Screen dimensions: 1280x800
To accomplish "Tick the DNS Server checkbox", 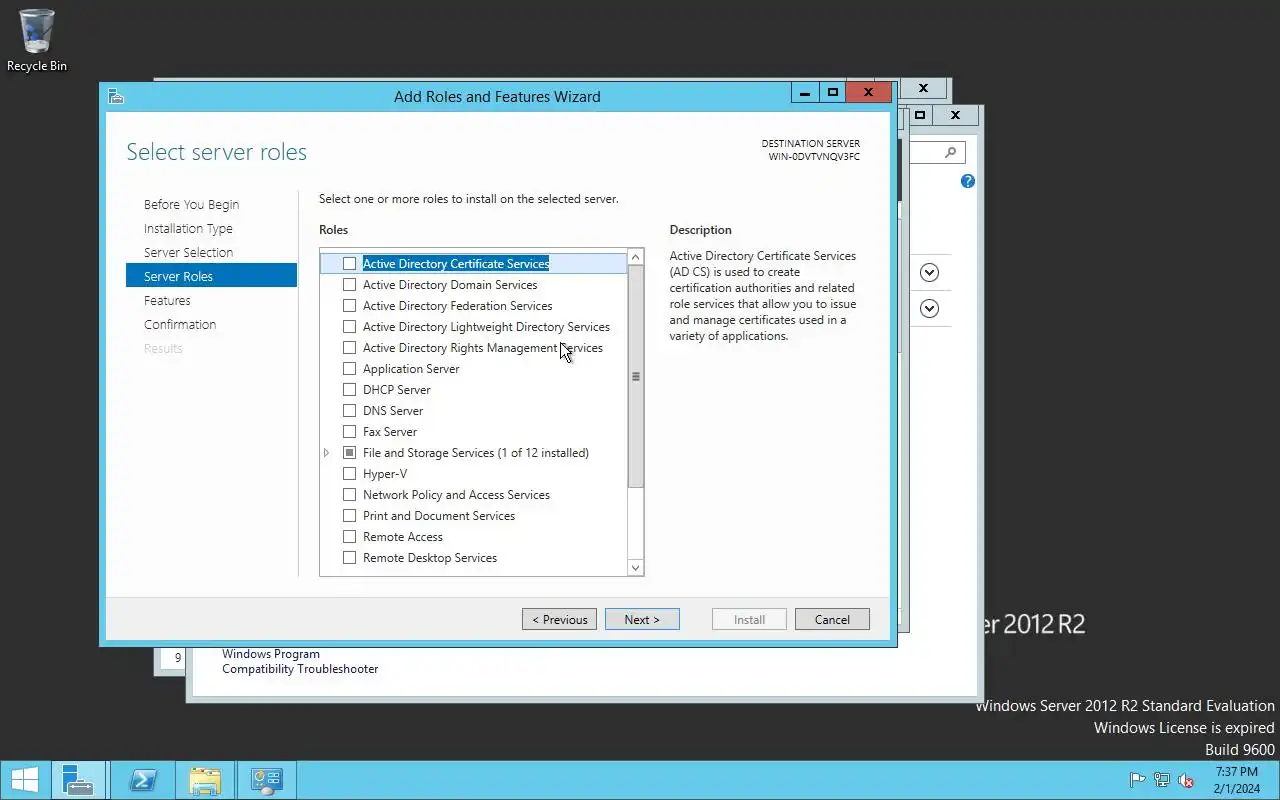I will (x=349, y=411).
